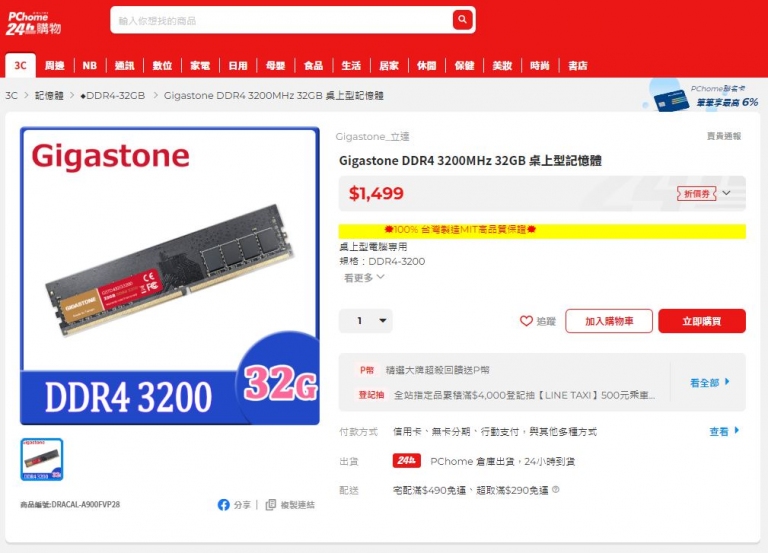Click the 加入購物車 button
Image resolution: width=768 pixels, height=553 pixels.
click(609, 321)
